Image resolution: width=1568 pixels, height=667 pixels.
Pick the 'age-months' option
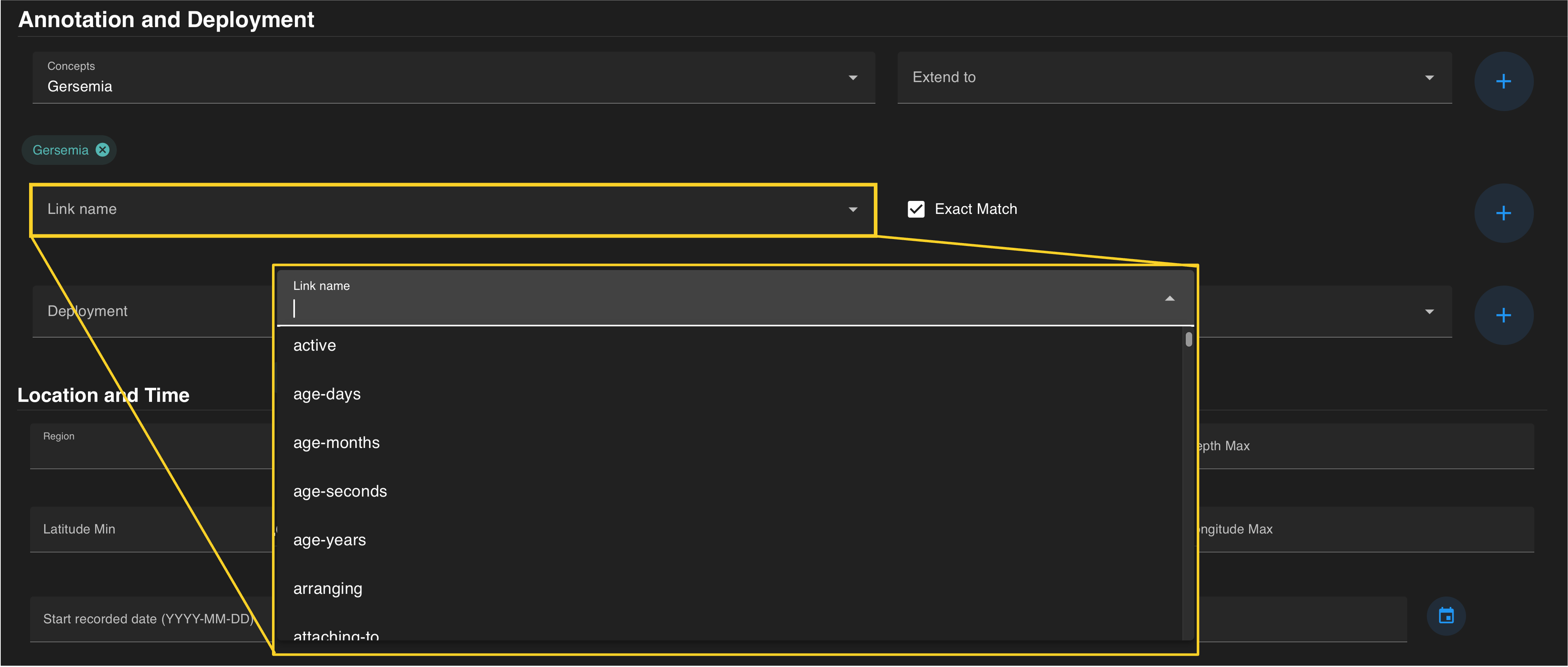point(336,443)
